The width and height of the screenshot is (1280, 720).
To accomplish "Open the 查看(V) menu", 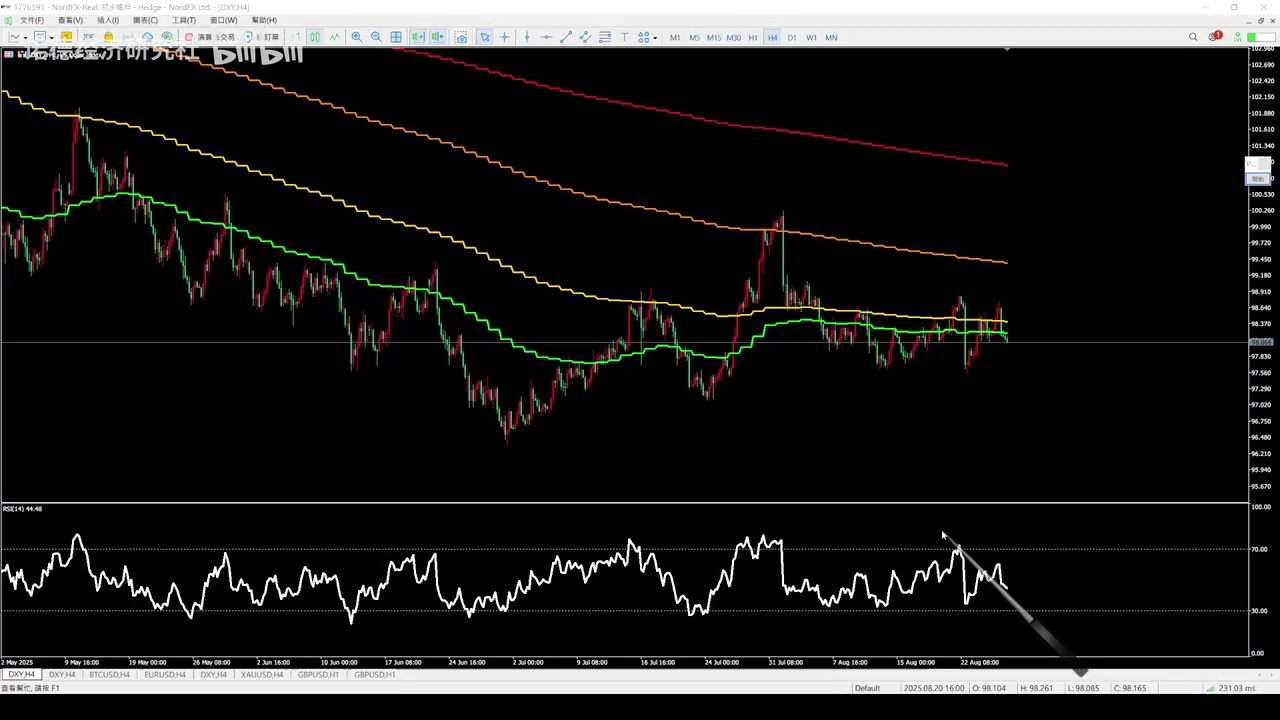I will pyautogui.click(x=70, y=20).
